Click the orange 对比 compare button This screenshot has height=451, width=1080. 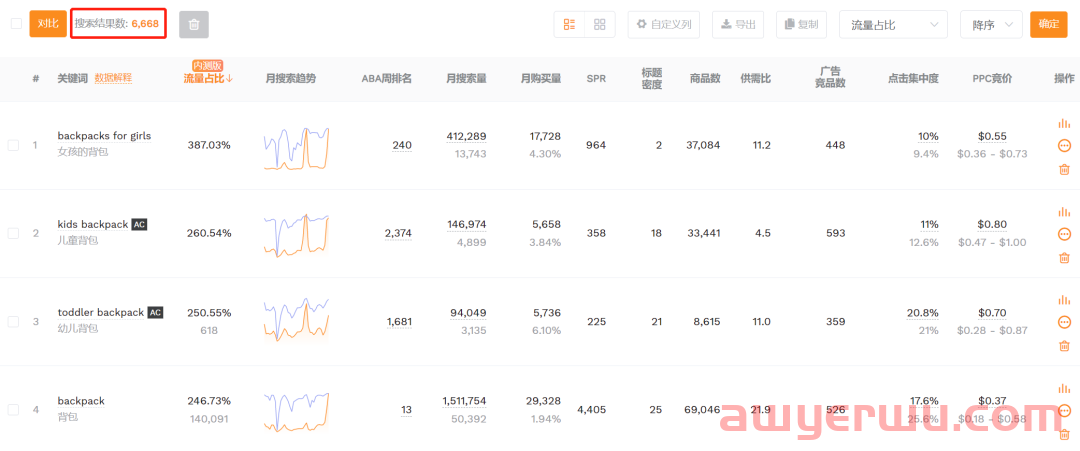point(48,24)
